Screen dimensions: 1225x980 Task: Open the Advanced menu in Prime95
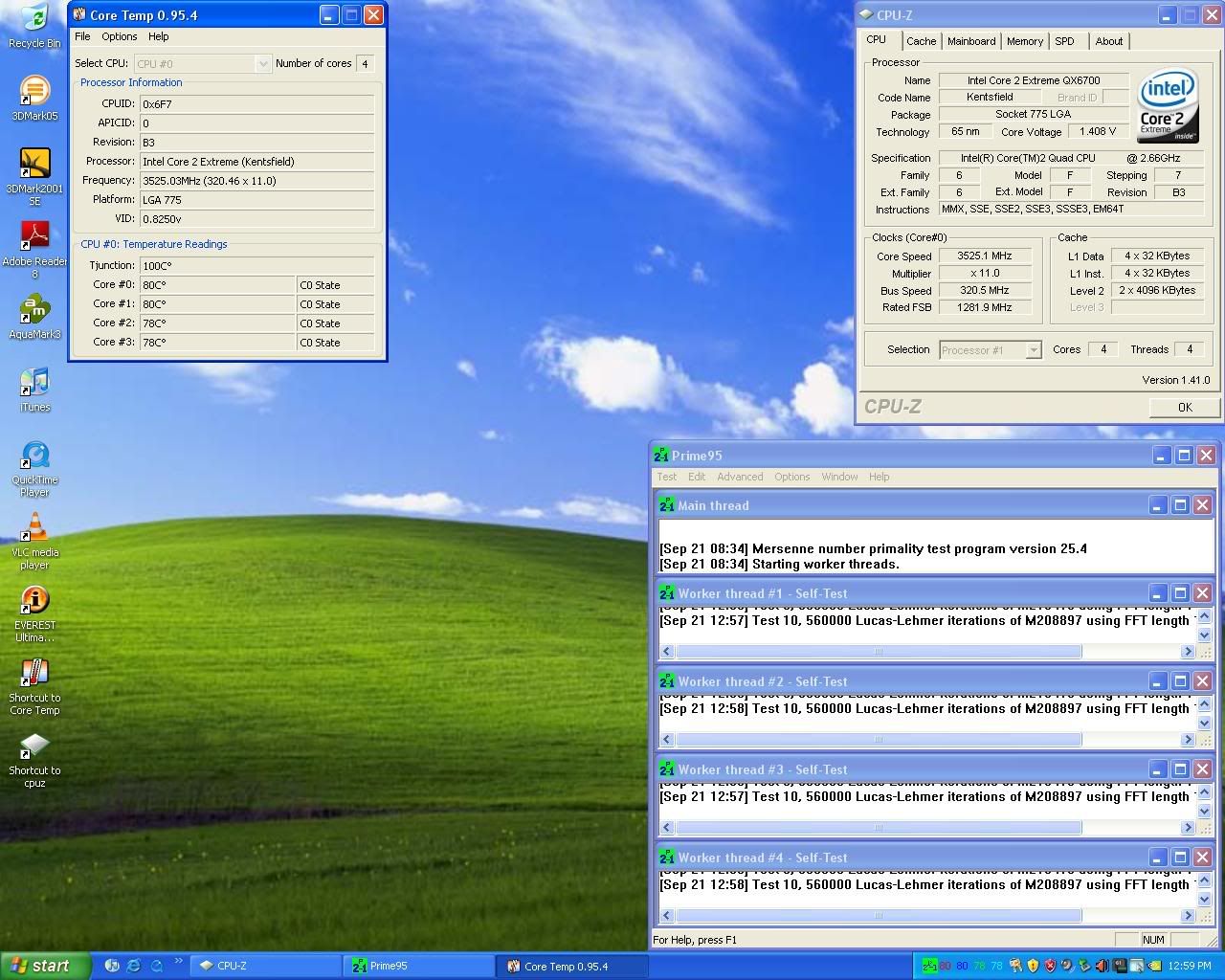740,477
